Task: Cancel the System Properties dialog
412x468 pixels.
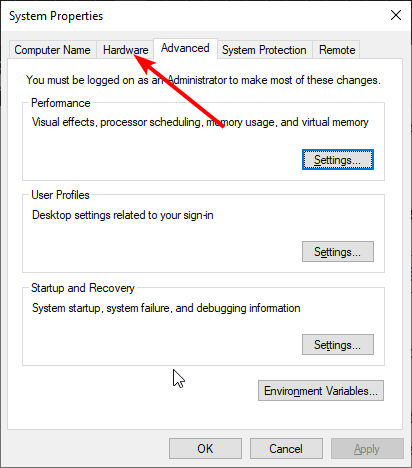Action: pyautogui.click(x=286, y=449)
